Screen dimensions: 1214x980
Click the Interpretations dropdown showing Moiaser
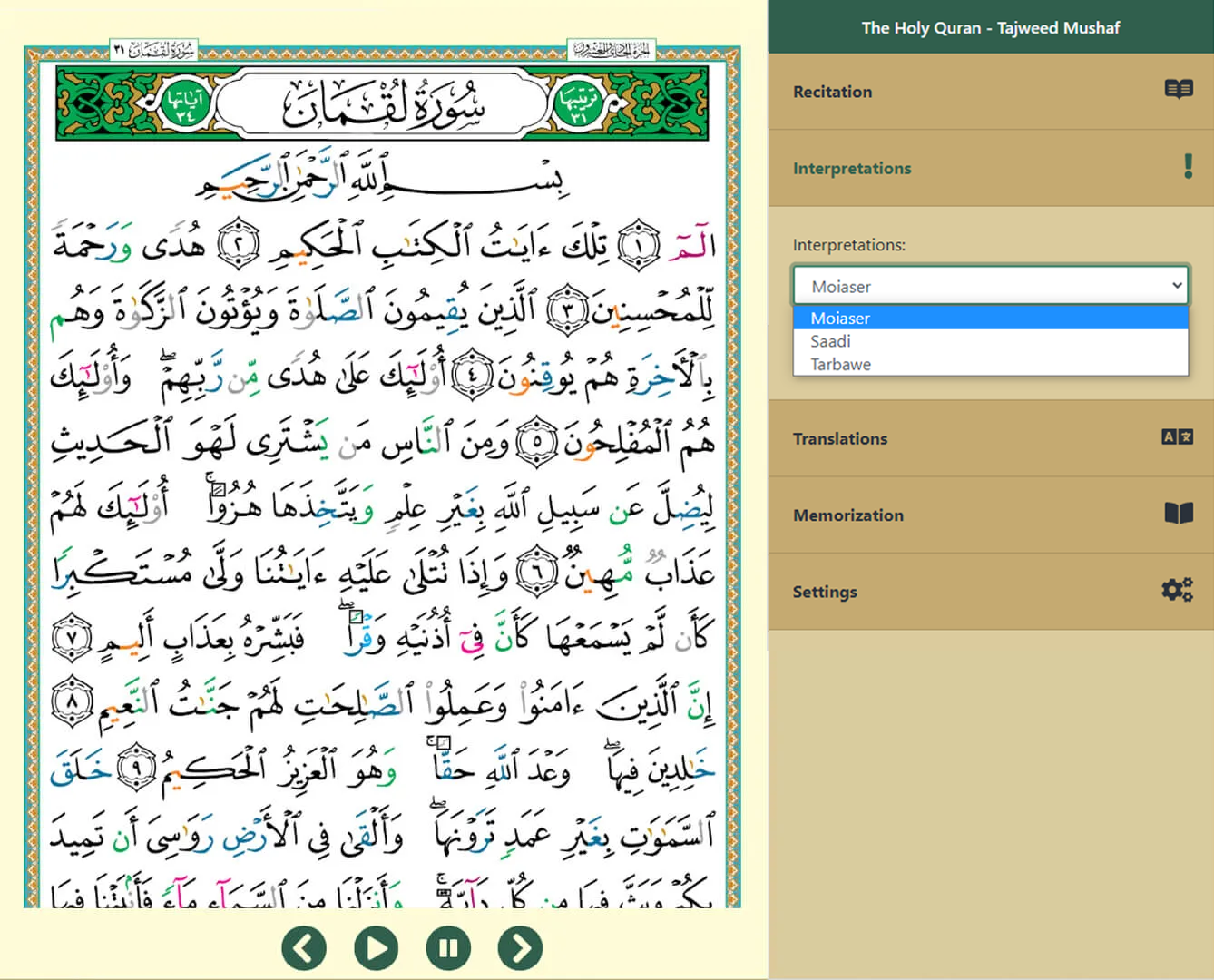point(991,286)
